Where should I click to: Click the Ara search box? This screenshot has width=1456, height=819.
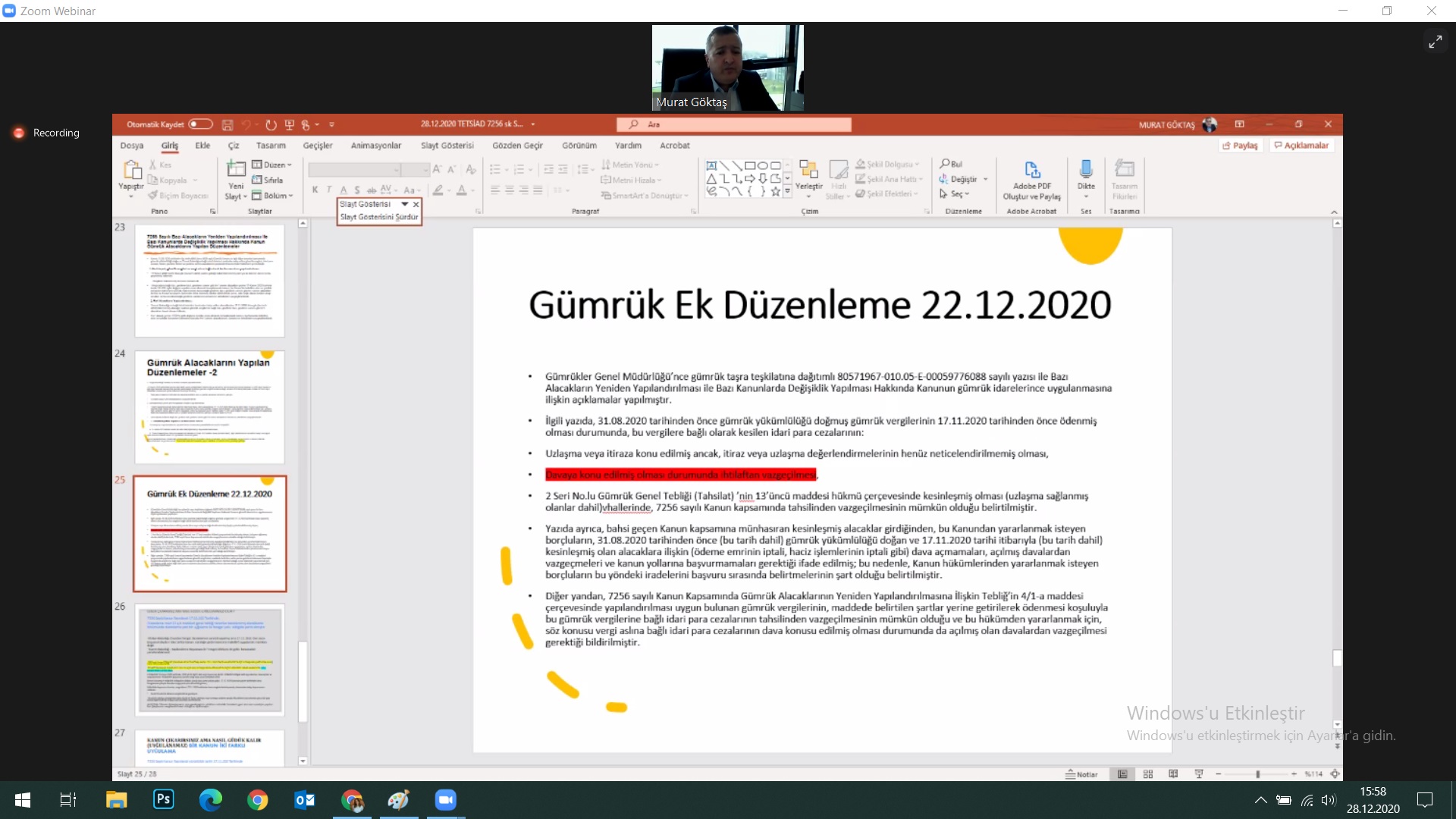[x=734, y=124]
